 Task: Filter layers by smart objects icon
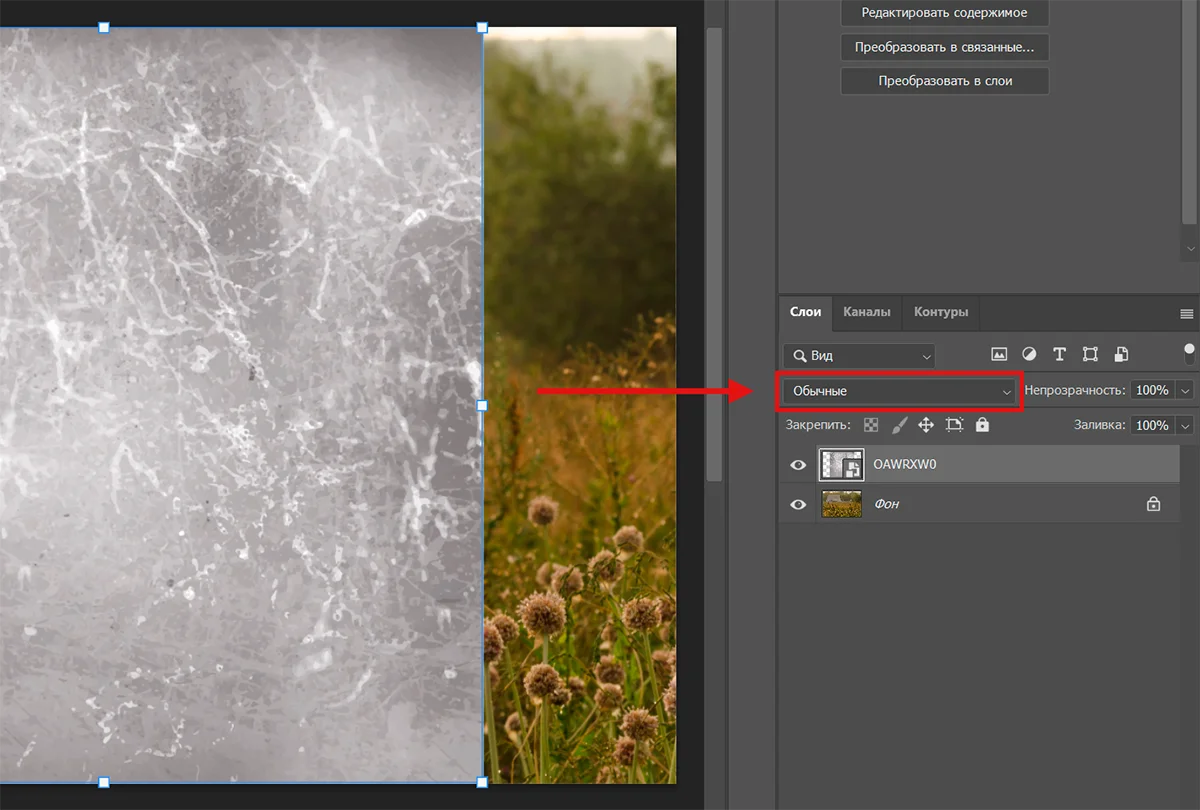tap(1121, 355)
